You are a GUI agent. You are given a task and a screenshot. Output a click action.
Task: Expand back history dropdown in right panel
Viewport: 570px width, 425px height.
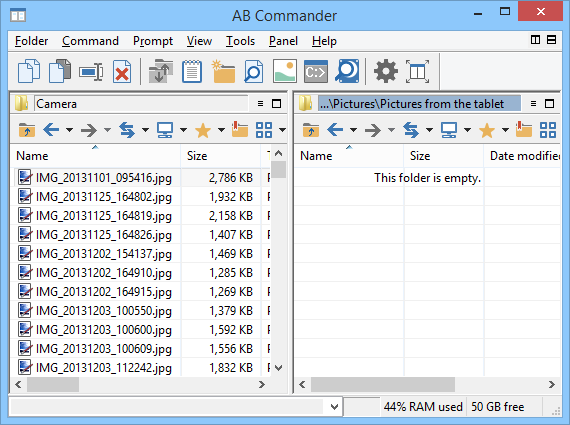click(x=353, y=130)
